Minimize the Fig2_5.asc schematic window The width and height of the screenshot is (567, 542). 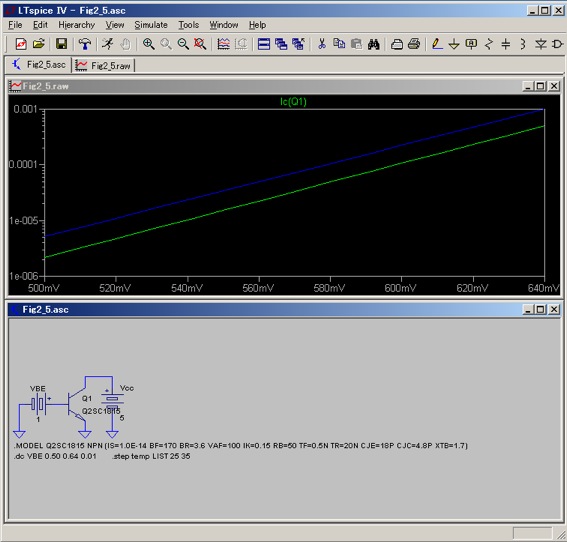tap(528, 310)
